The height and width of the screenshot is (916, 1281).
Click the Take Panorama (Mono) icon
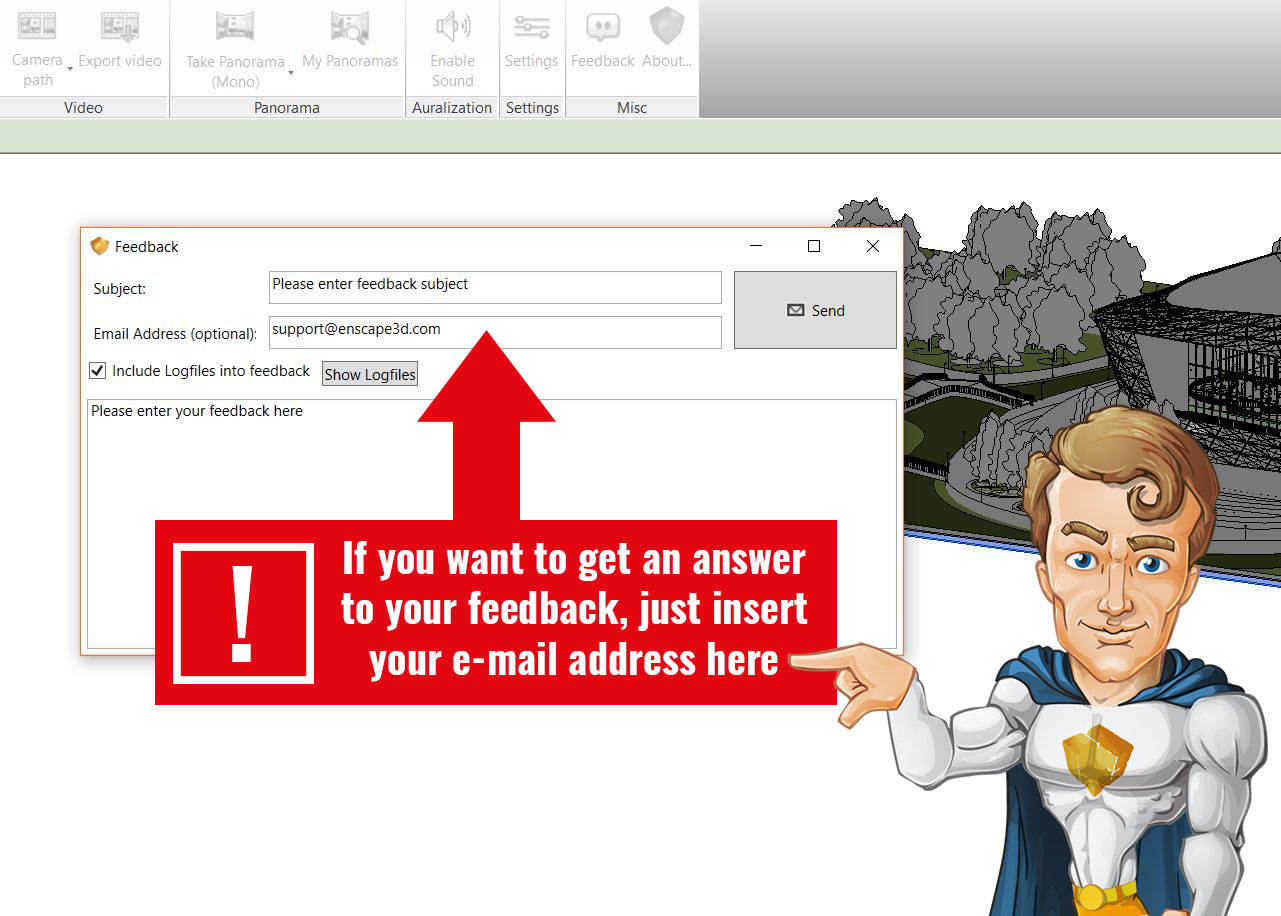[x=235, y=26]
